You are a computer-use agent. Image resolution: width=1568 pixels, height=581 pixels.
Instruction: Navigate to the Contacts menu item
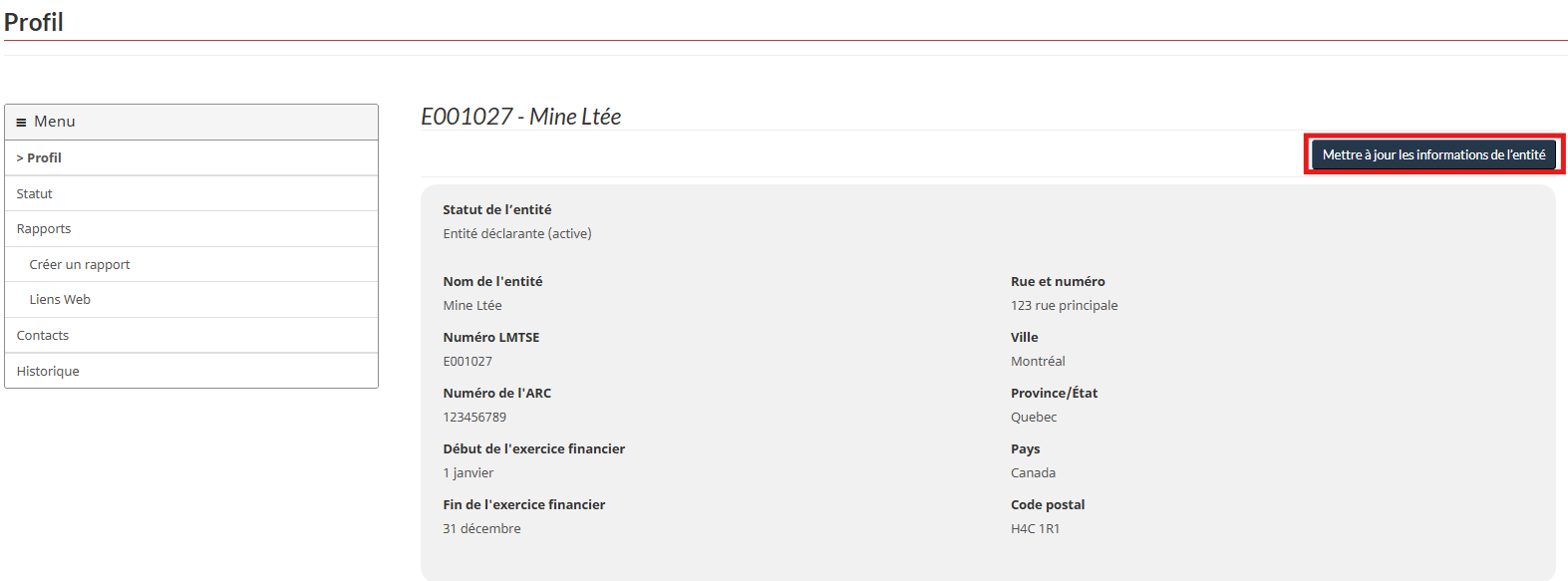pyautogui.click(x=43, y=335)
